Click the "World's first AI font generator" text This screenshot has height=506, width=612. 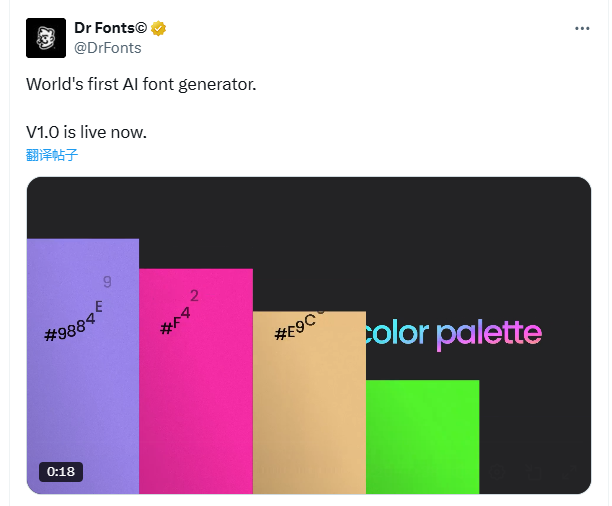coord(141,84)
